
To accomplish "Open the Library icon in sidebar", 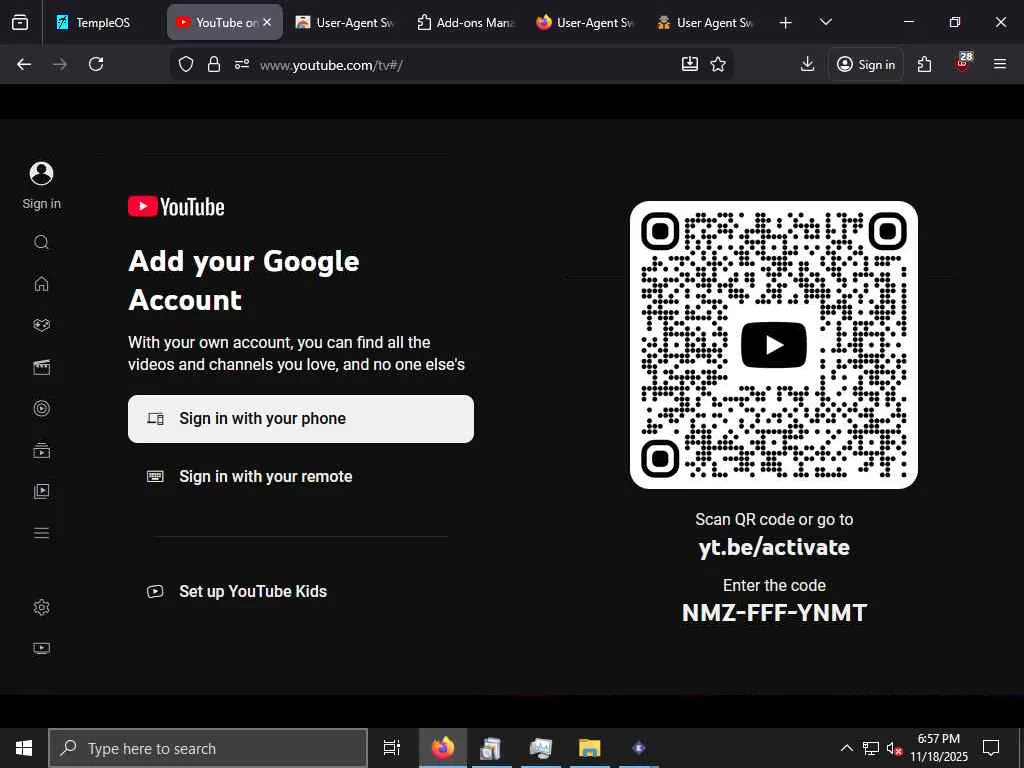I will click(41, 491).
